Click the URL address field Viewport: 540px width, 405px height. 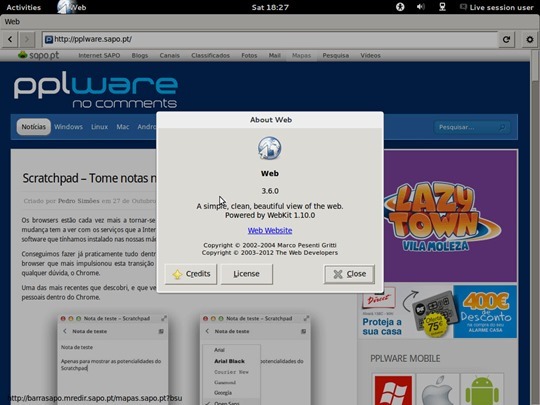pyautogui.click(x=270, y=39)
